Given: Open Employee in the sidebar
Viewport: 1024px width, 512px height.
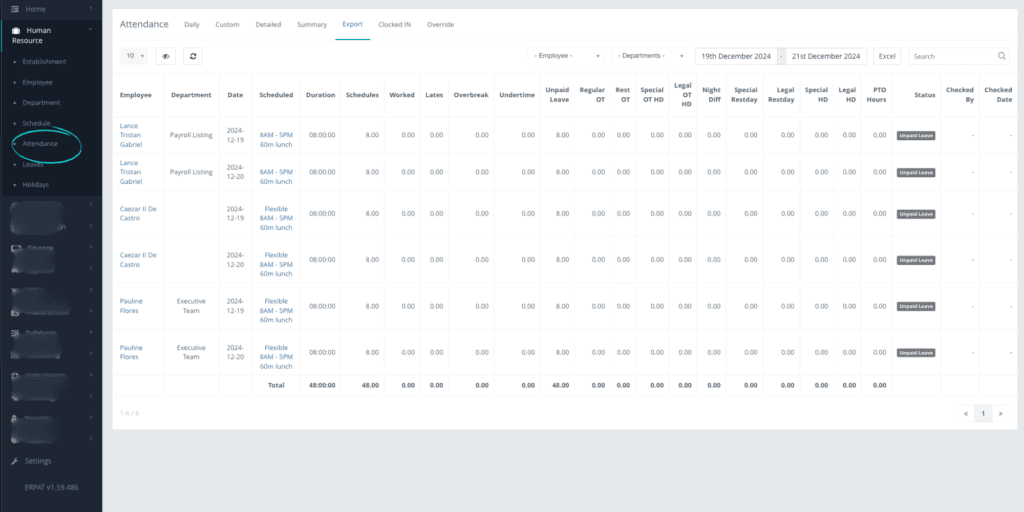Looking at the screenshot, I should (x=37, y=82).
